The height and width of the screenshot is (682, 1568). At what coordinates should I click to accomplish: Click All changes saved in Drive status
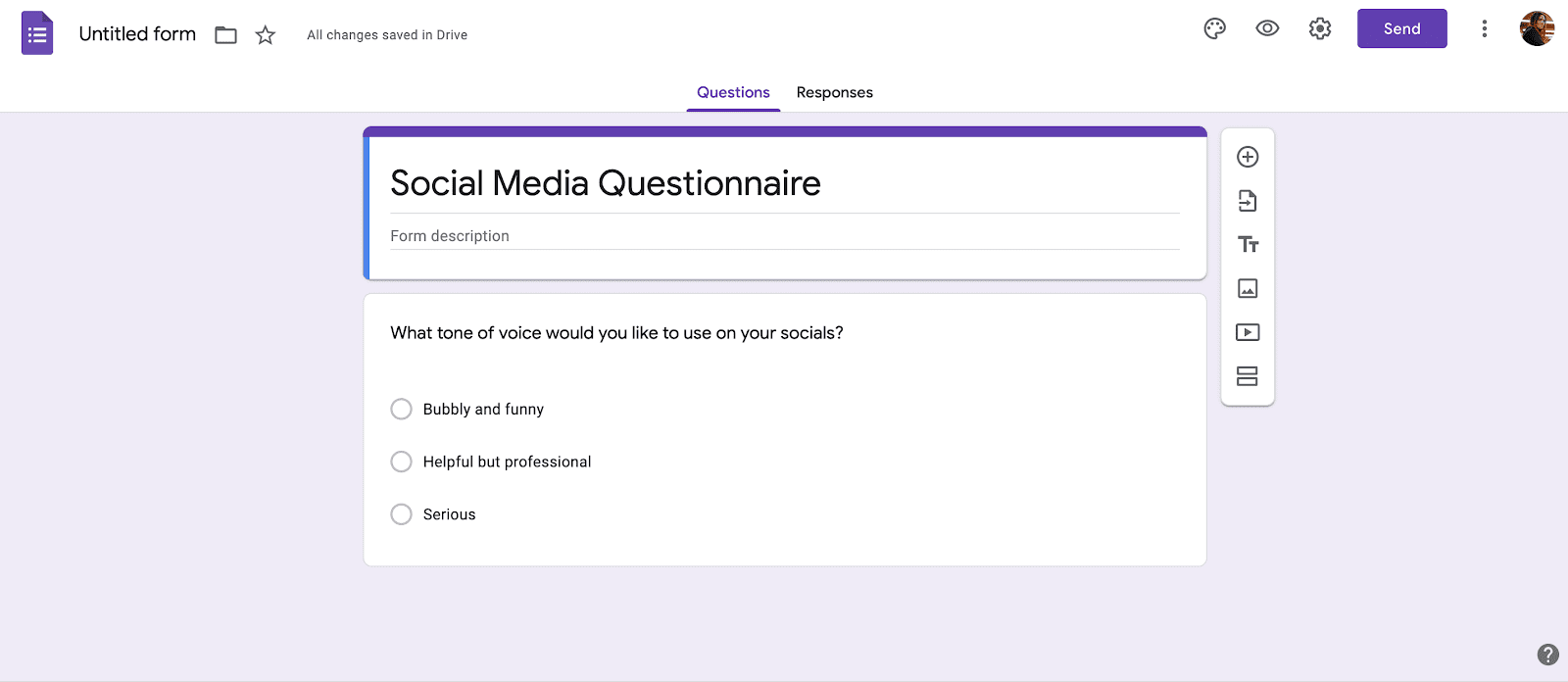[387, 35]
